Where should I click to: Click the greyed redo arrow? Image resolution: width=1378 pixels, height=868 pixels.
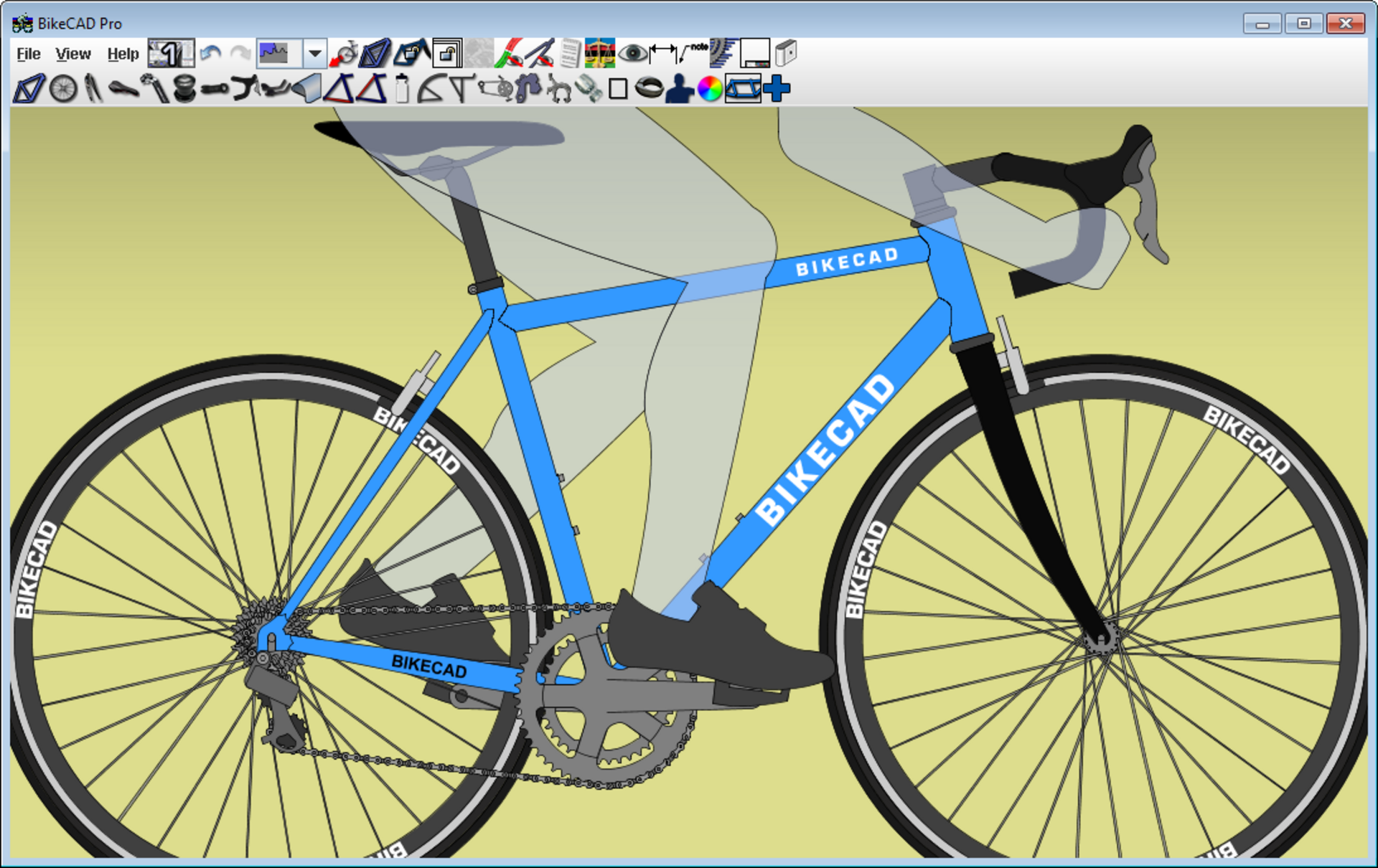click(240, 53)
